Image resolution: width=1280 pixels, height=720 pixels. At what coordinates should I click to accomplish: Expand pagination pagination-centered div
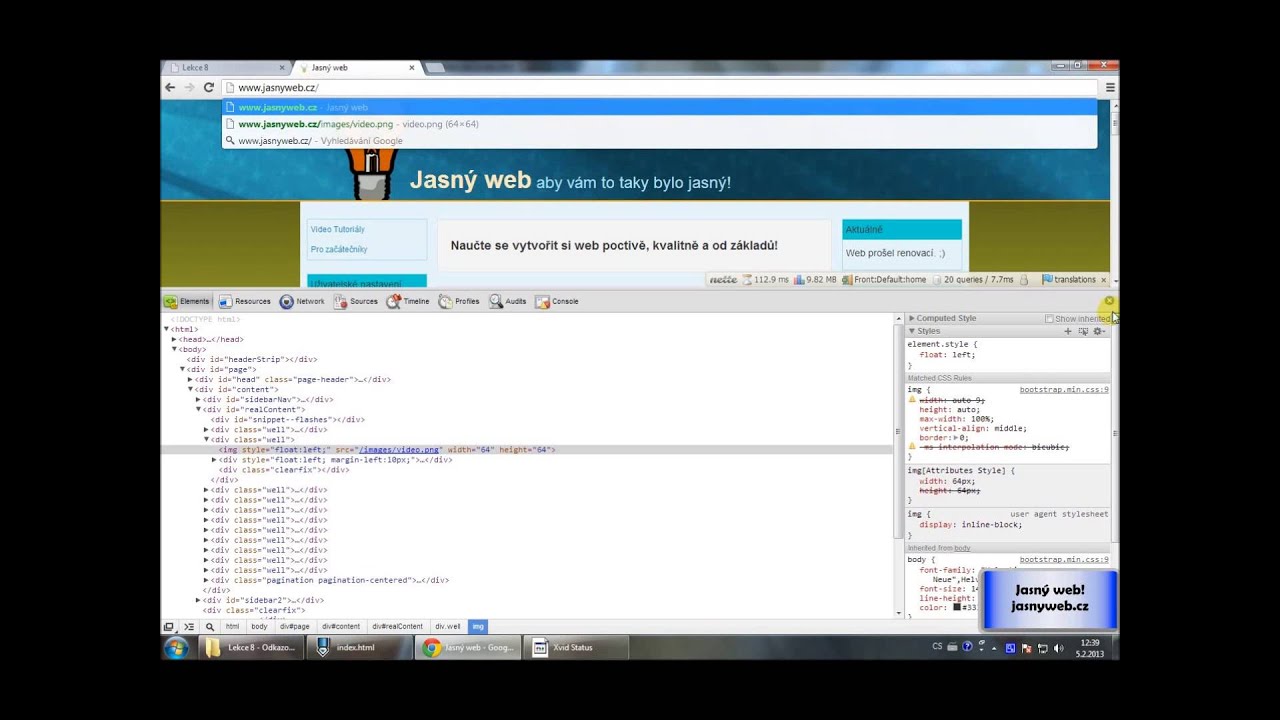pos(206,580)
